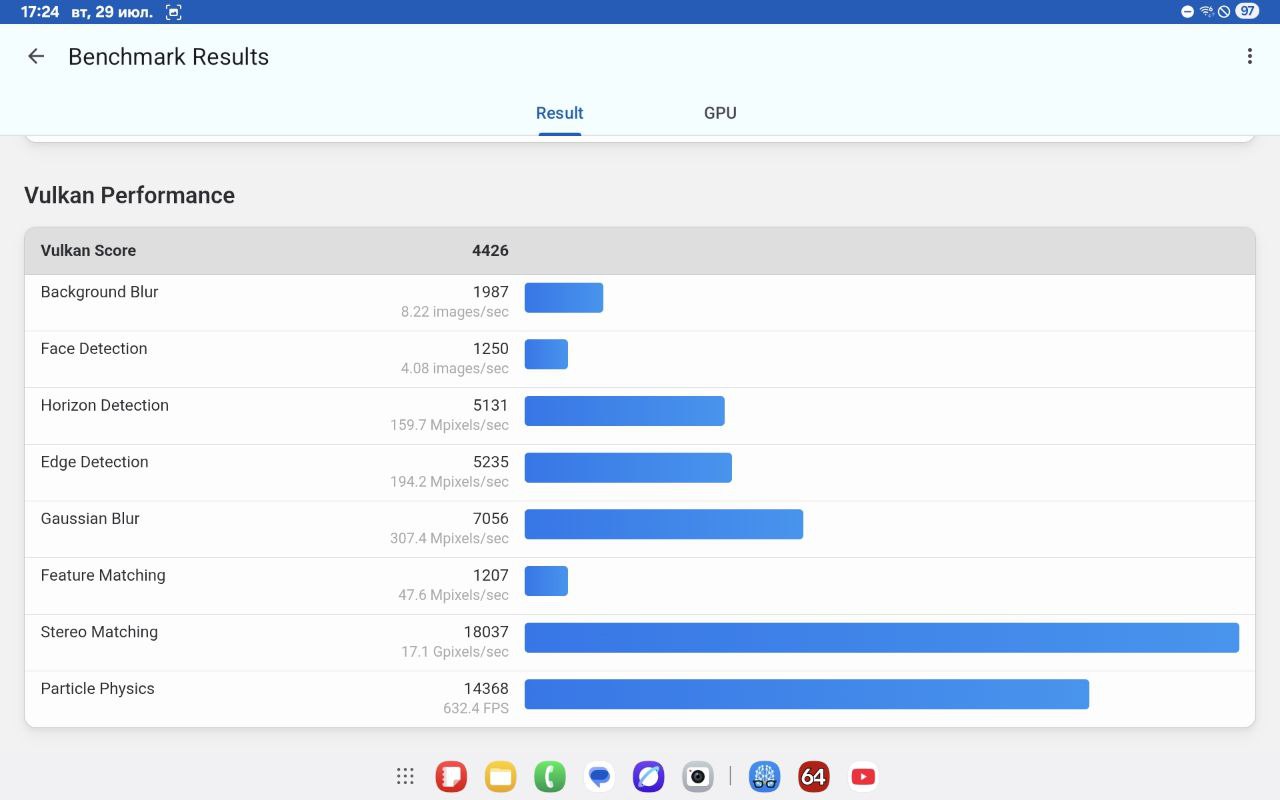Select the Gaussian Blur row label
Viewport: 1280px width, 800px height.
point(90,519)
